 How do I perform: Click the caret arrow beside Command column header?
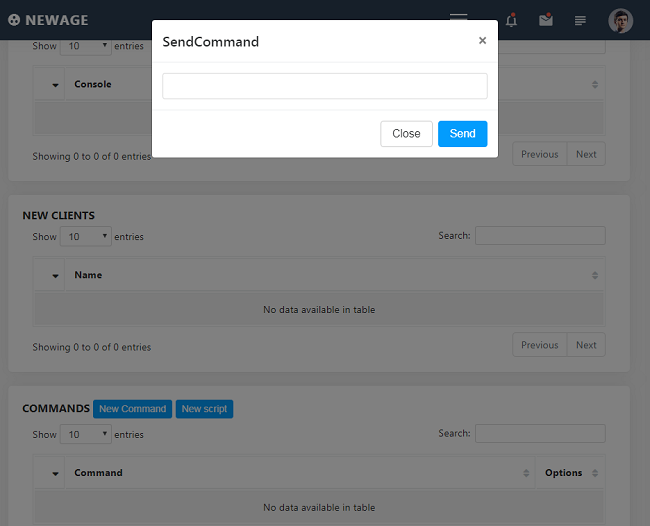[x=55, y=474]
